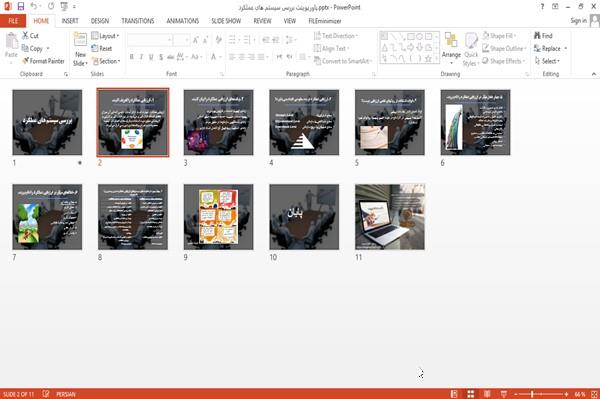The height and width of the screenshot is (399, 600).
Task: Open the Shape Effects dropdown
Action: tap(503, 61)
